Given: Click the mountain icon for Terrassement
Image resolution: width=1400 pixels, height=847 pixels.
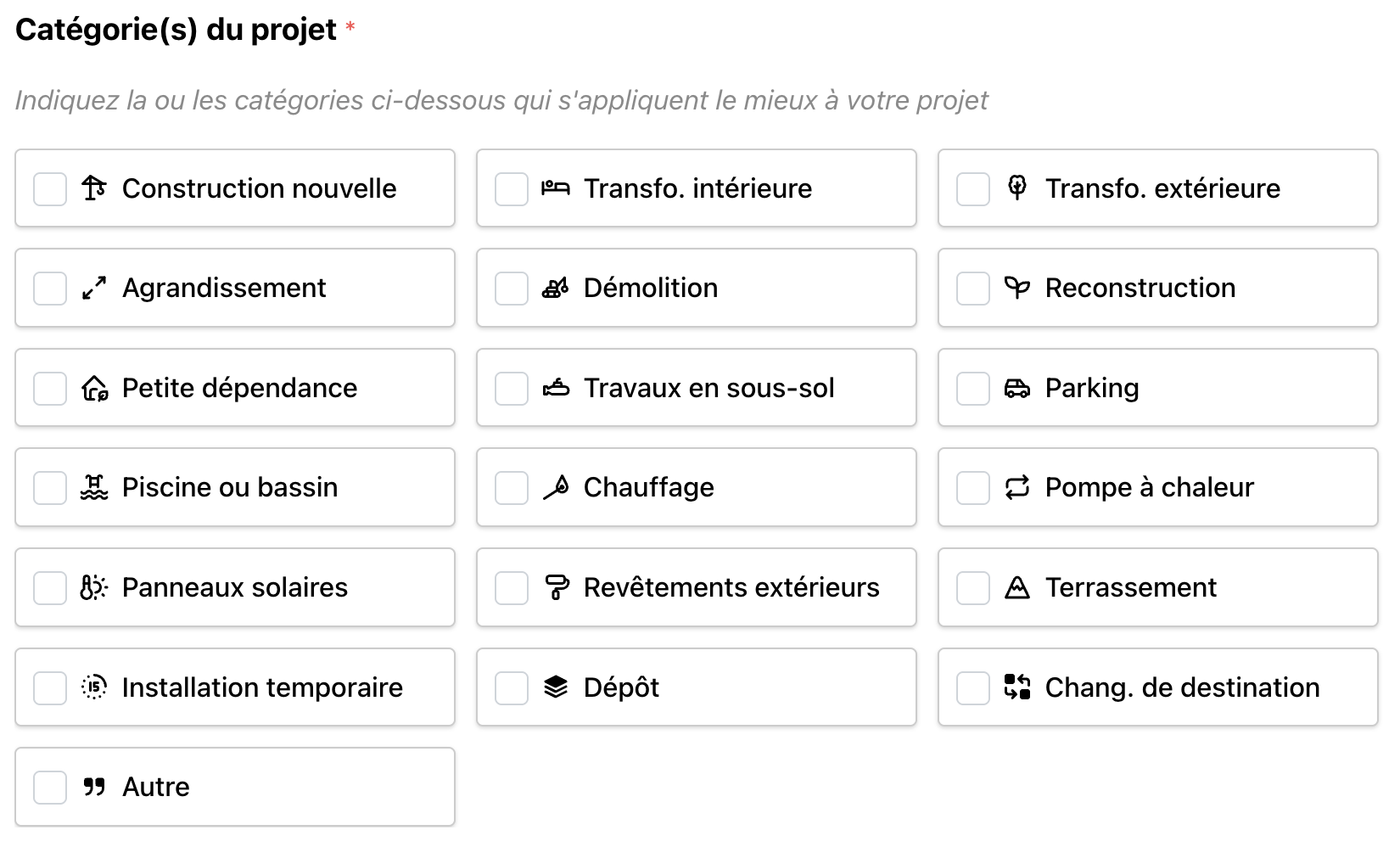Looking at the screenshot, I should (1016, 587).
